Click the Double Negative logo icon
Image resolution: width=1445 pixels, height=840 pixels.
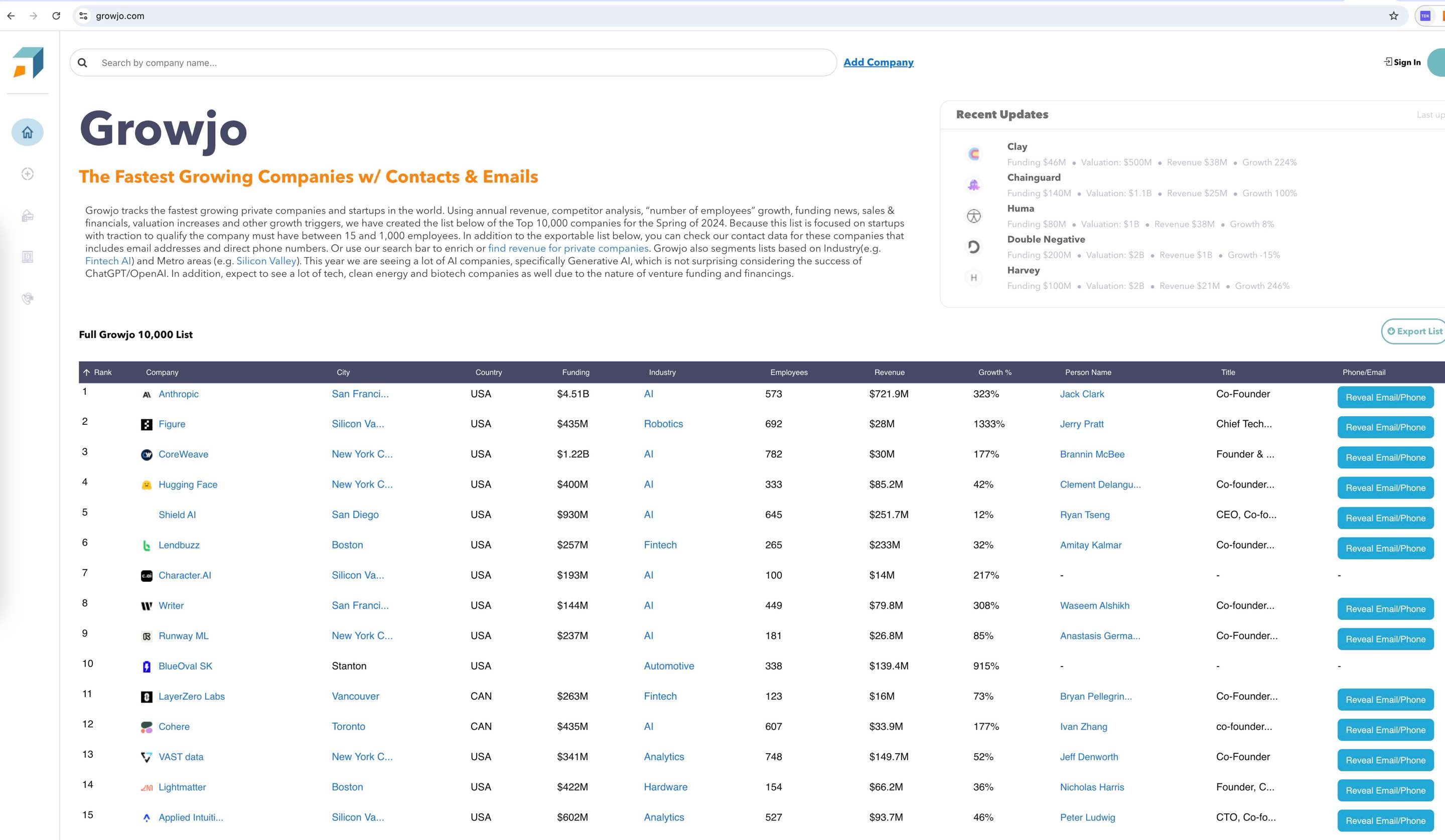[x=974, y=247]
